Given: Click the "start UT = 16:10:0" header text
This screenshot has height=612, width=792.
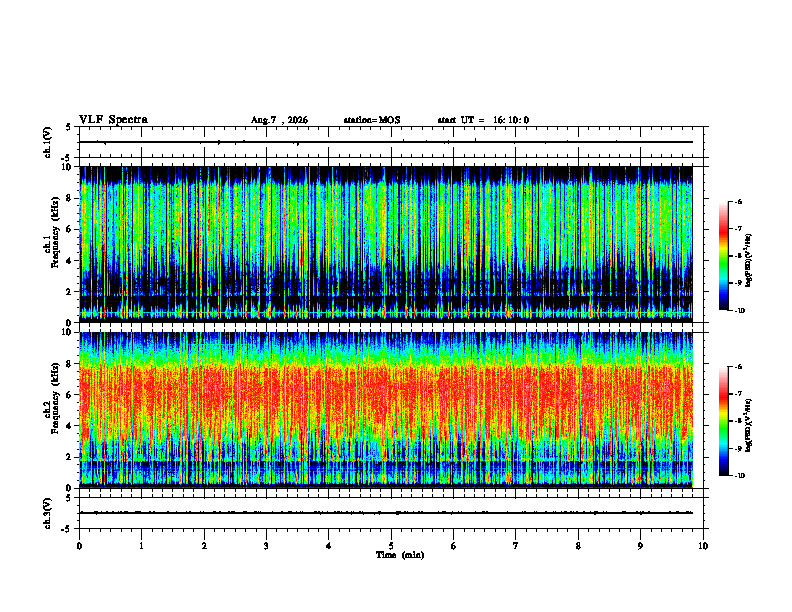Looking at the screenshot, I should click(x=483, y=120).
